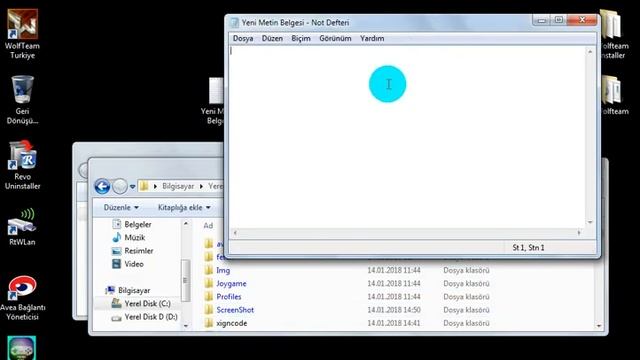Click the Bilgisayar breadcrumb in Explorer
The height and width of the screenshot is (360, 640).
coord(178,186)
